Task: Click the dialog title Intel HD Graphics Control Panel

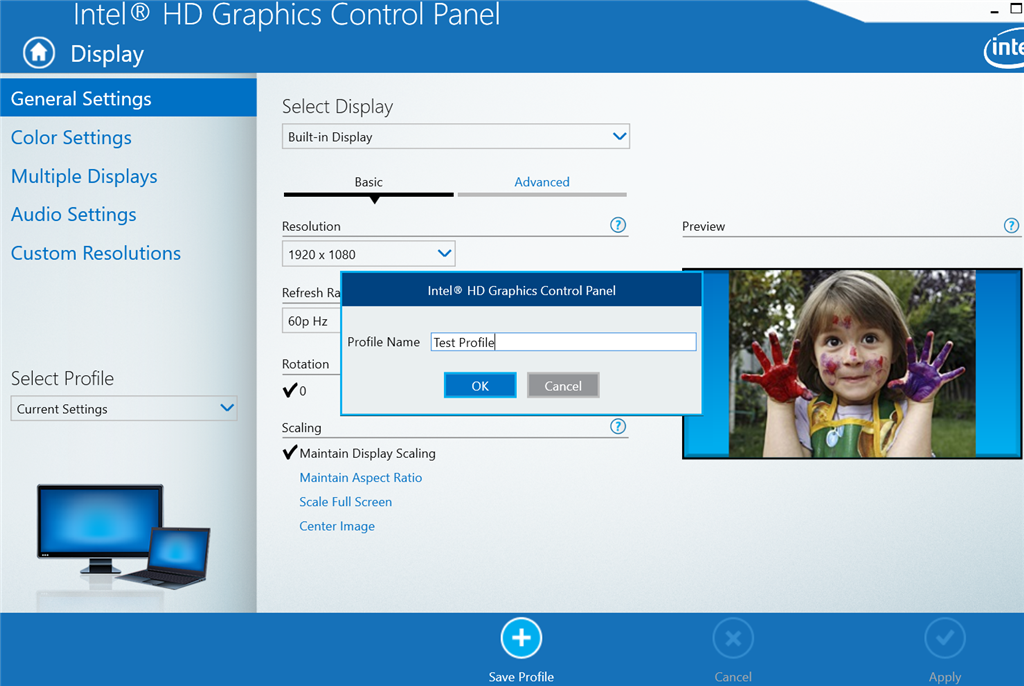Action: [x=521, y=291]
